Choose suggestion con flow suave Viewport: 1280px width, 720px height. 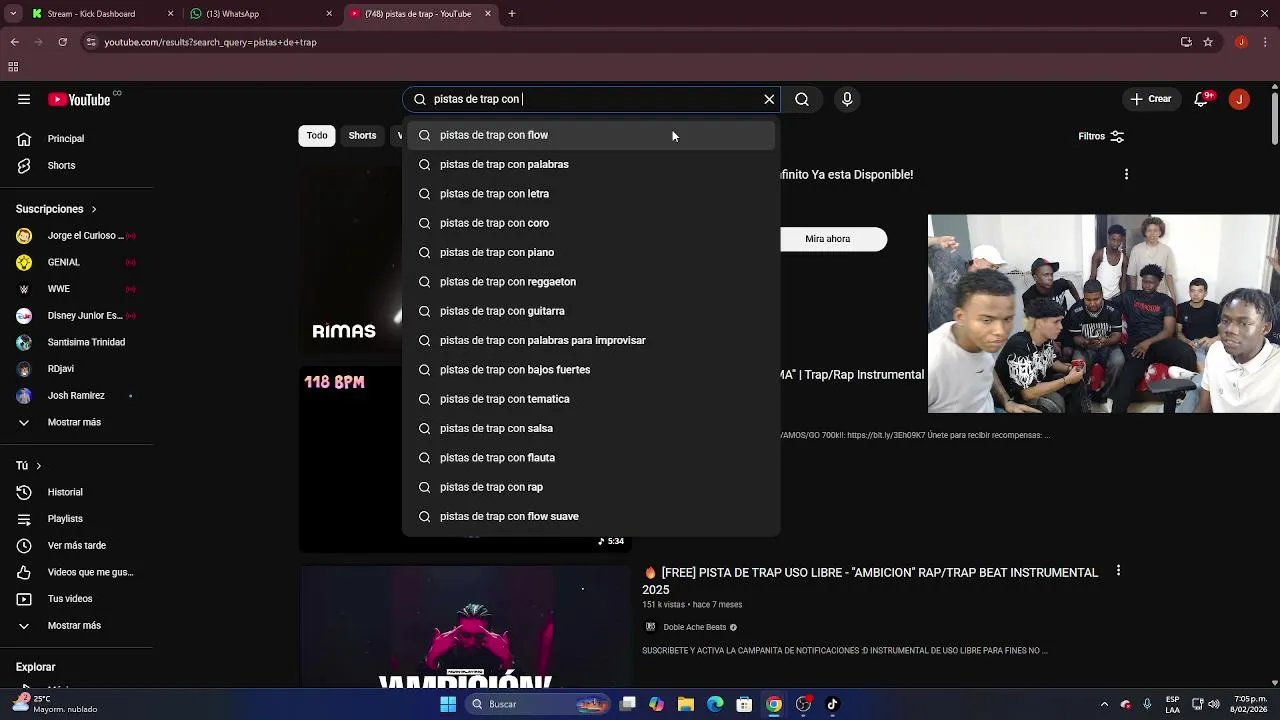point(590,516)
